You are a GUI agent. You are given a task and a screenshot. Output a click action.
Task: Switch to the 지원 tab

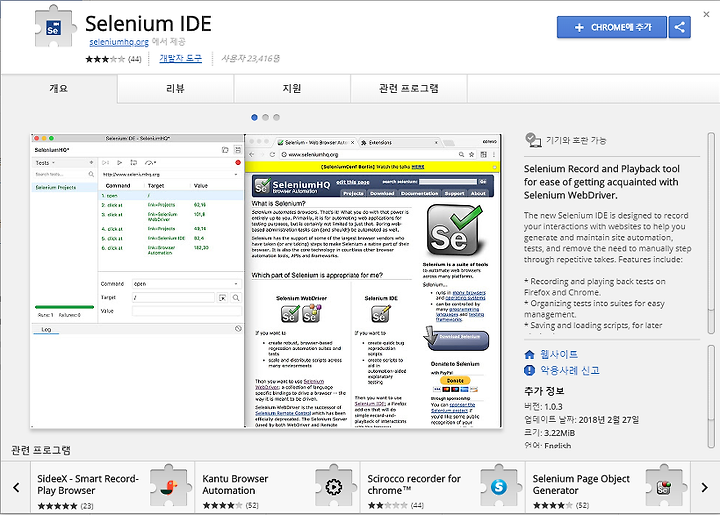coord(292,88)
